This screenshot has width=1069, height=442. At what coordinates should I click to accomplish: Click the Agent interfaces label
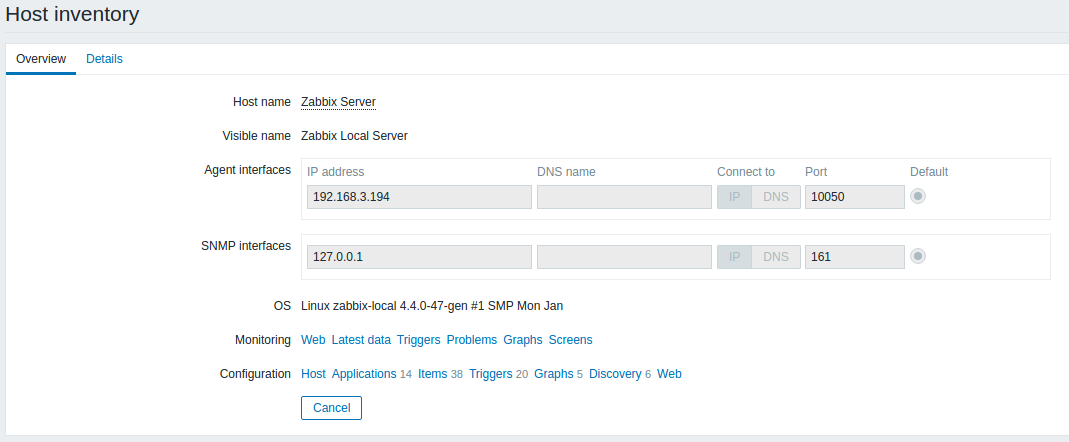pyautogui.click(x=247, y=170)
